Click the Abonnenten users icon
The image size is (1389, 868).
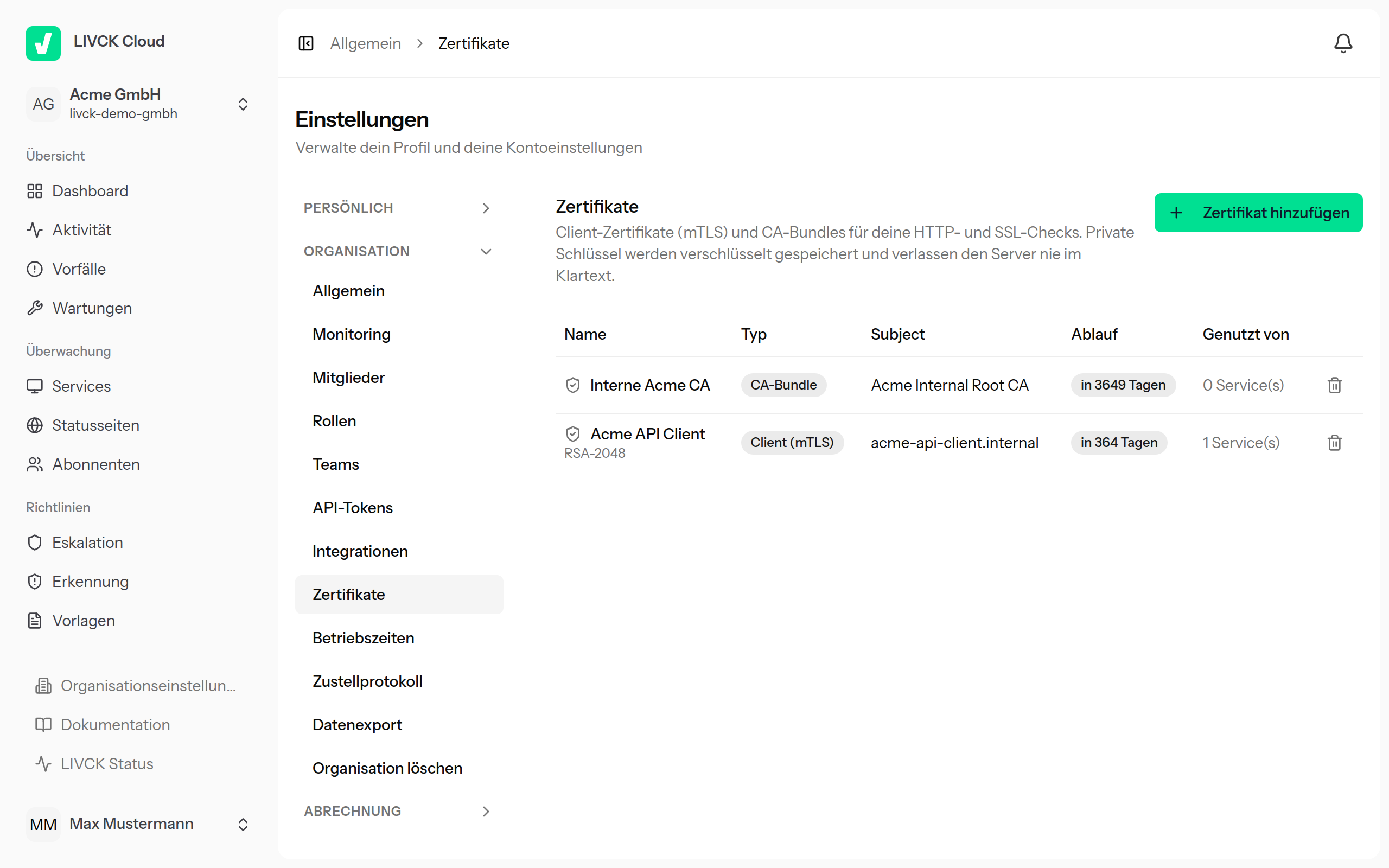pyautogui.click(x=34, y=464)
